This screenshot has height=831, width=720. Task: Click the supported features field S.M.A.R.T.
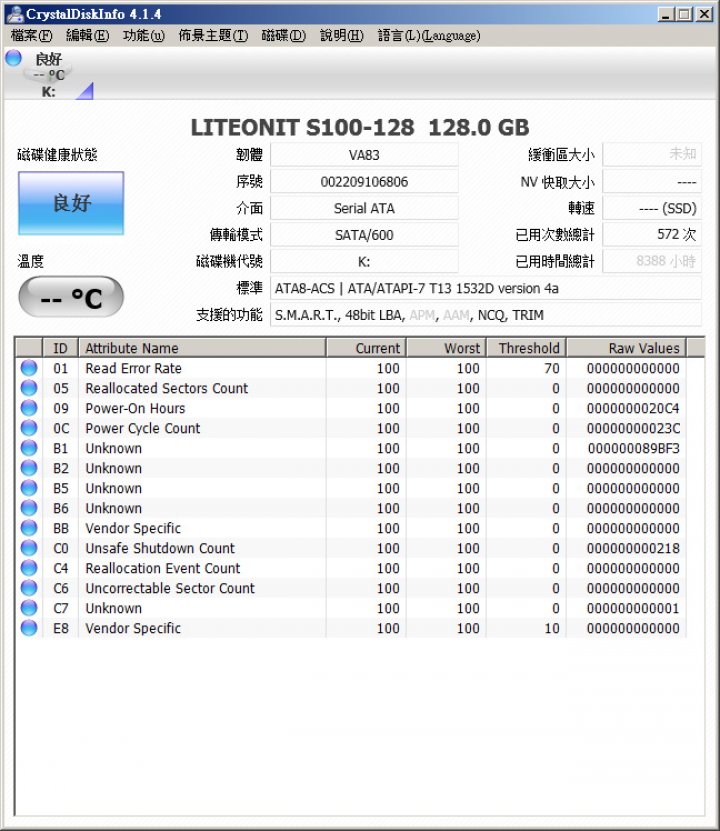coord(486,315)
